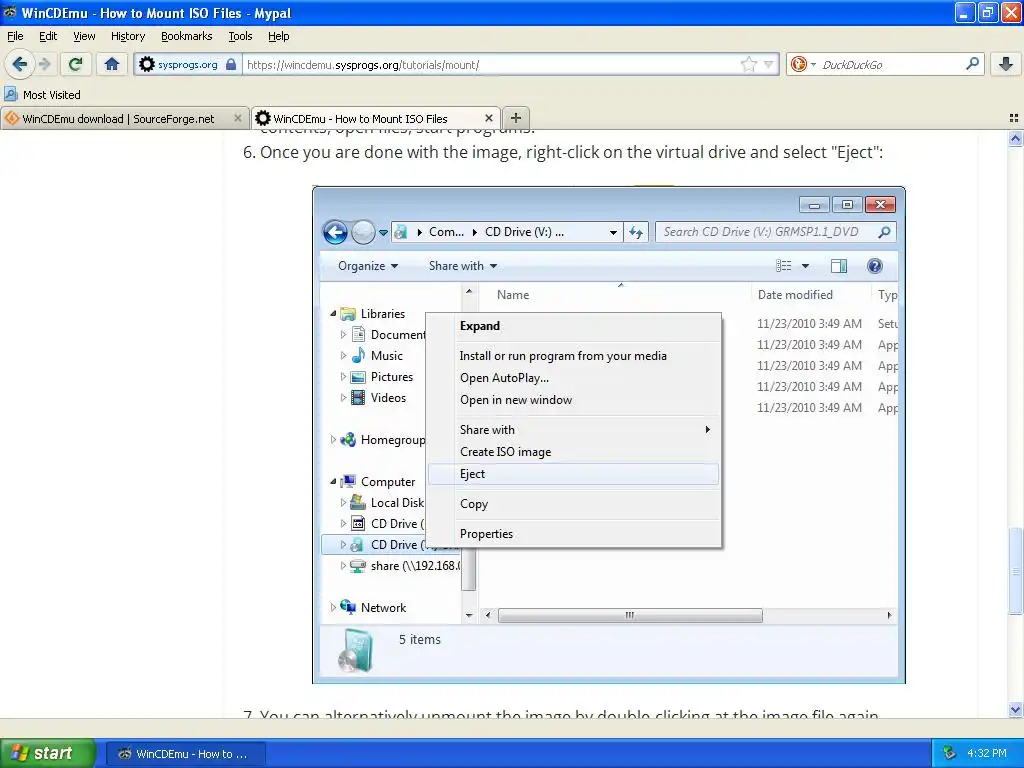The width and height of the screenshot is (1024, 768).
Task: Click the Name column header in the picture
Action: pos(513,295)
